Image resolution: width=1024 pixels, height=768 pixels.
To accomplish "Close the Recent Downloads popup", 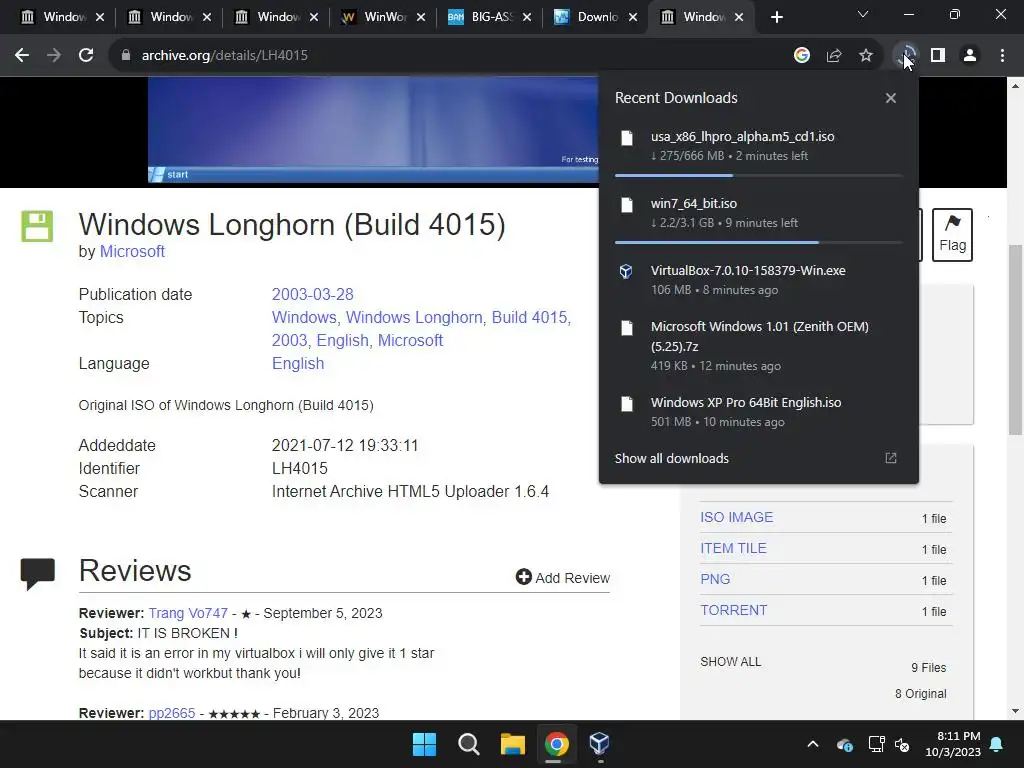I will 891,98.
